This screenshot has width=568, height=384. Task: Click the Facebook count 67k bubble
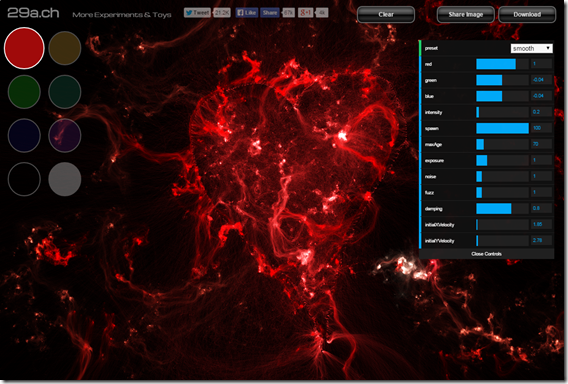[x=288, y=13]
